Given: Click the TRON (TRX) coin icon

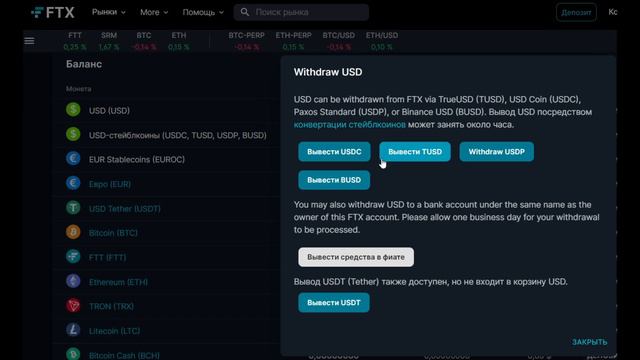Looking at the screenshot, I should pyautogui.click(x=73, y=306).
